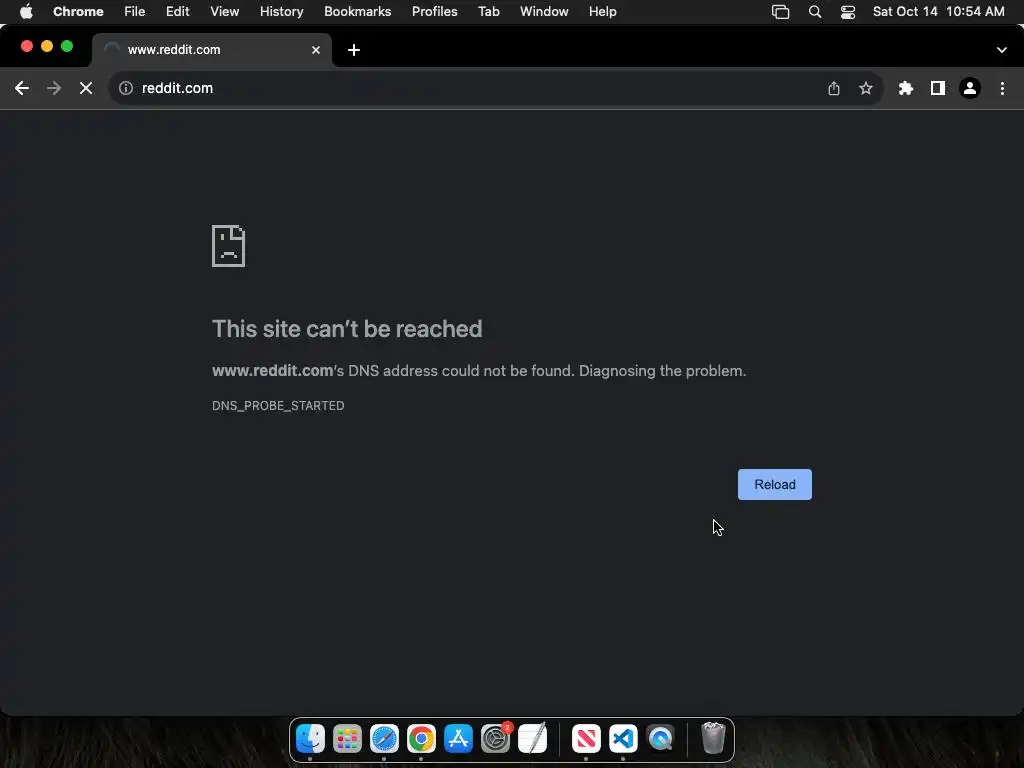This screenshot has height=768, width=1024.
Task: Click the browser Back arrow
Action: [22, 88]
